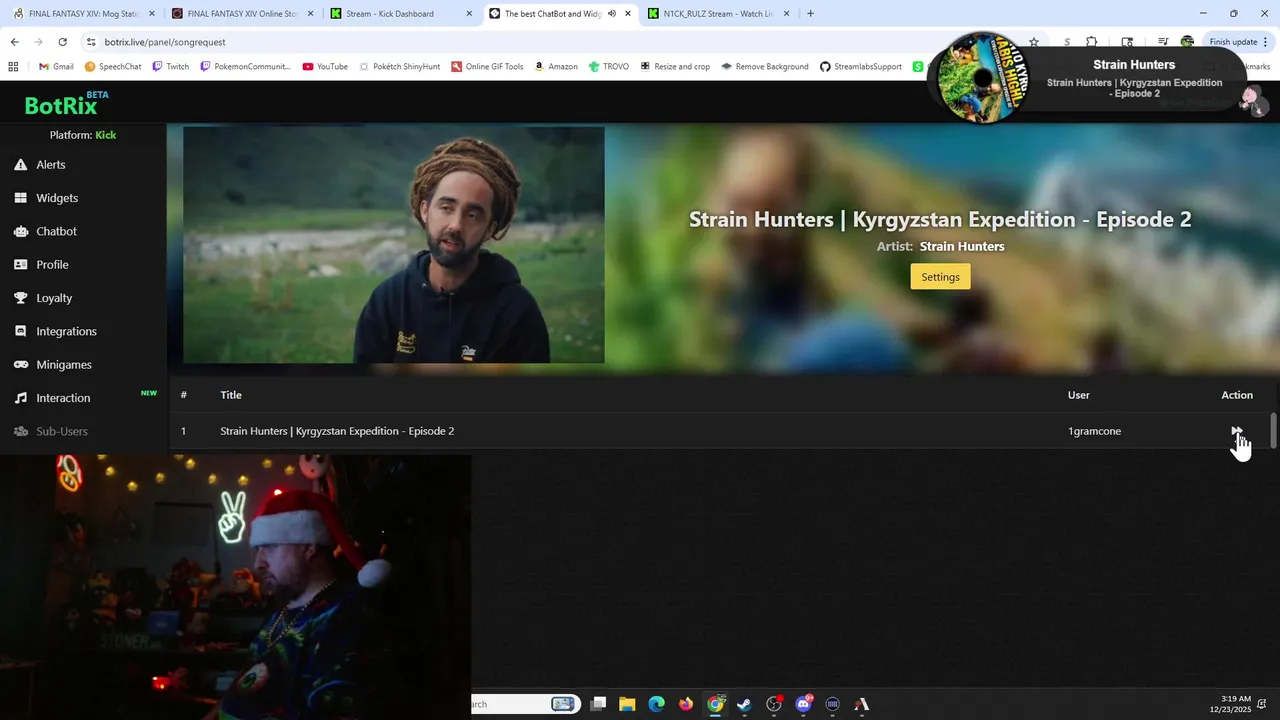Viewport: 1280px width, 720px height.
Task: Close the Kick Dashboard tab
Action: (x=469, y=14)
